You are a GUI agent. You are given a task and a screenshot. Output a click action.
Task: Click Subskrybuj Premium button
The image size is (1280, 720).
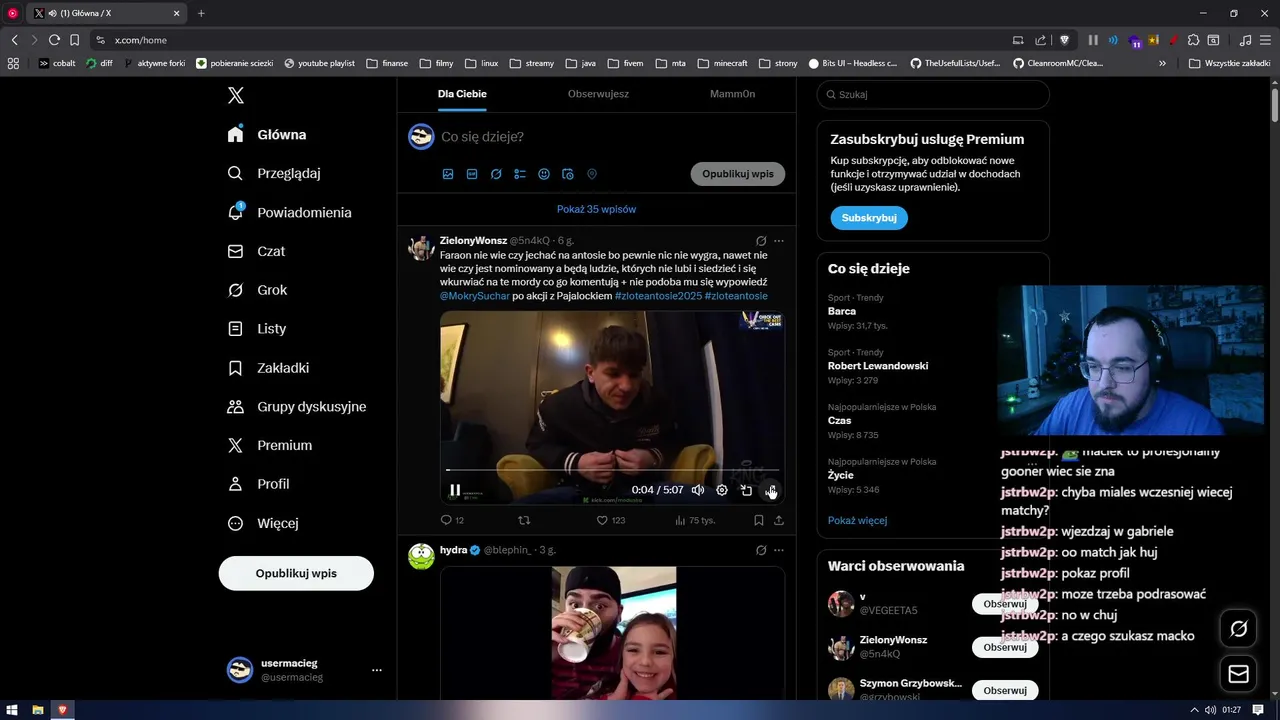869,218
